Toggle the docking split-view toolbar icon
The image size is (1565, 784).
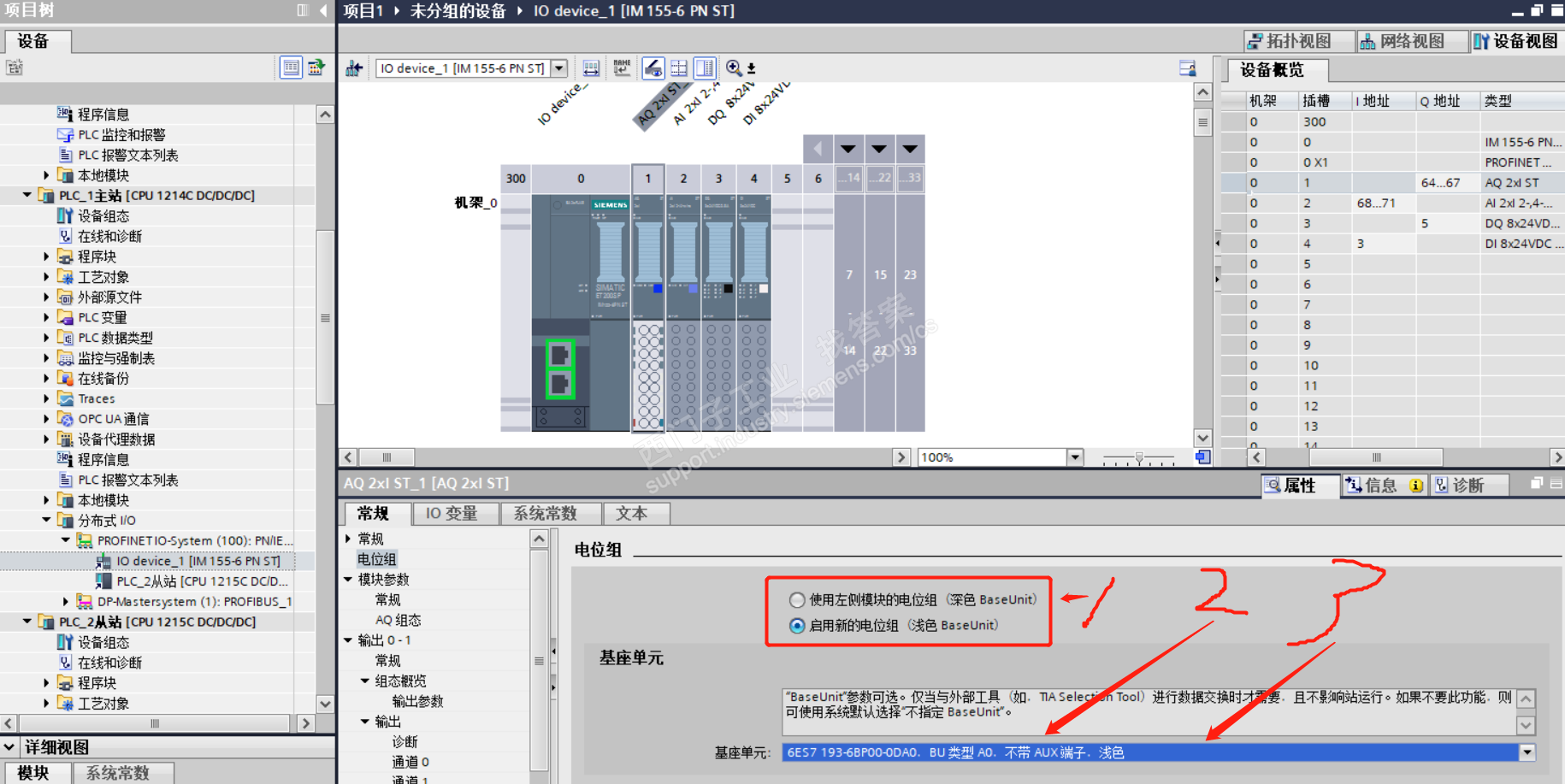[705, 68]
